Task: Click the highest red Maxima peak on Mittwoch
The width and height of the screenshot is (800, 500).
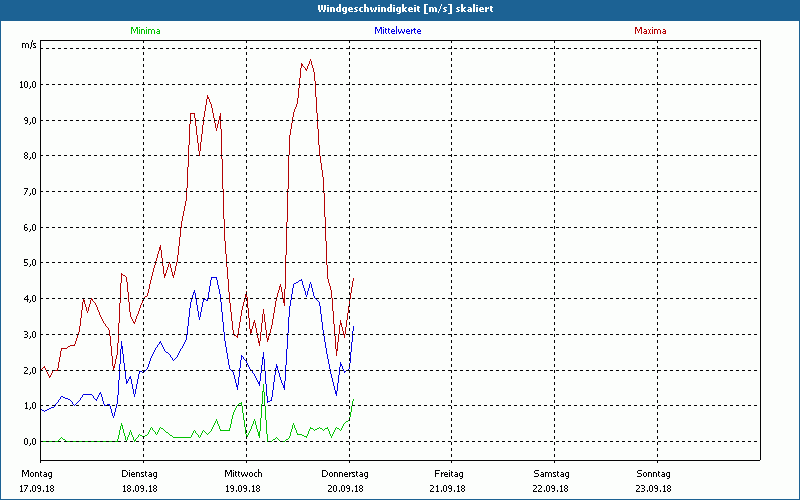Action: (x=310, y=61)
